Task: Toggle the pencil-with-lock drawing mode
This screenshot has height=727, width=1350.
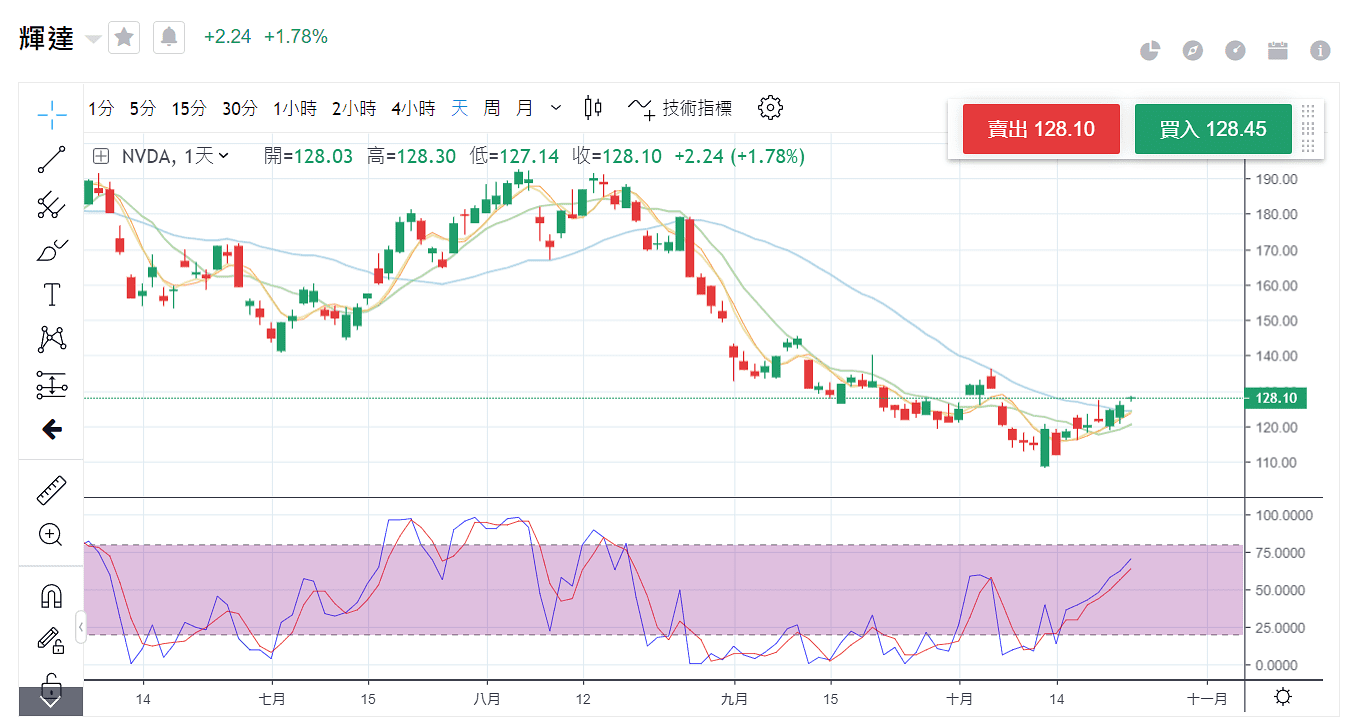Action: tap(51, 640)
